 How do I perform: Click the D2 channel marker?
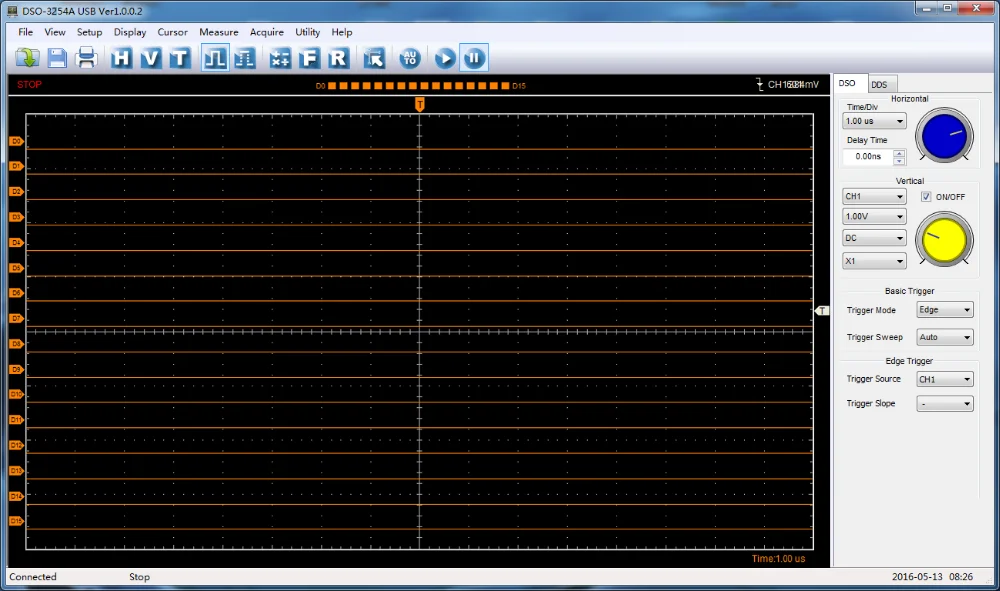click(17, 191)
